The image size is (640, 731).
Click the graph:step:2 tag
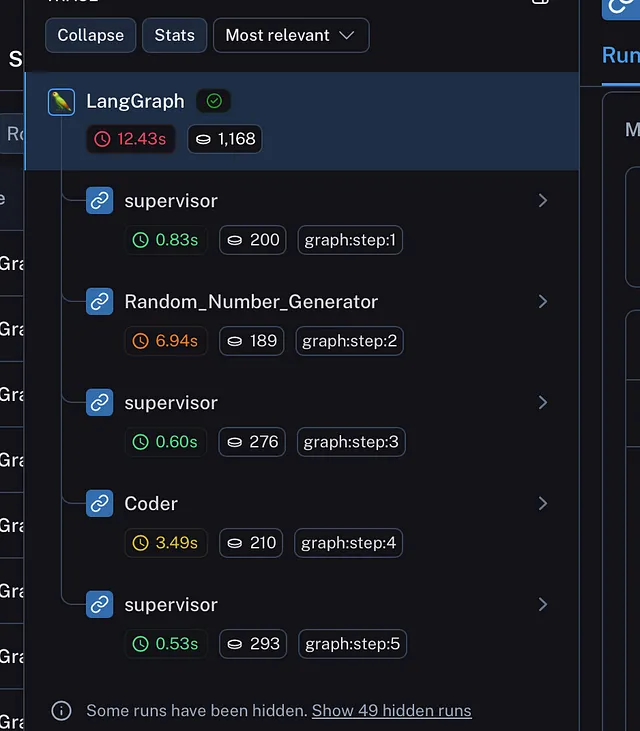click(x=350, y=341)
